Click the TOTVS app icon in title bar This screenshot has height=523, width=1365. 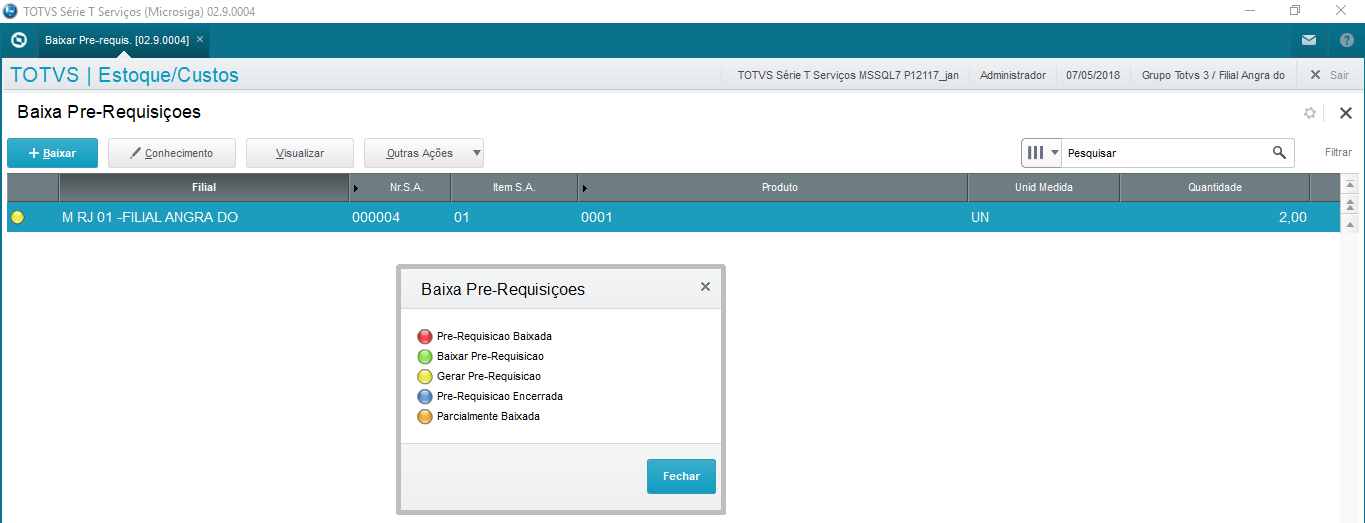(10, 10)
